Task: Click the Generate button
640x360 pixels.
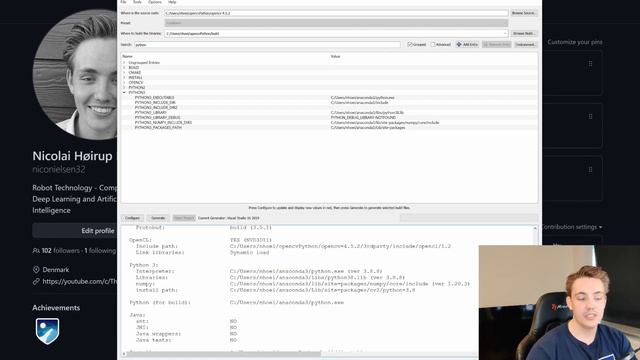Action: 158,218
